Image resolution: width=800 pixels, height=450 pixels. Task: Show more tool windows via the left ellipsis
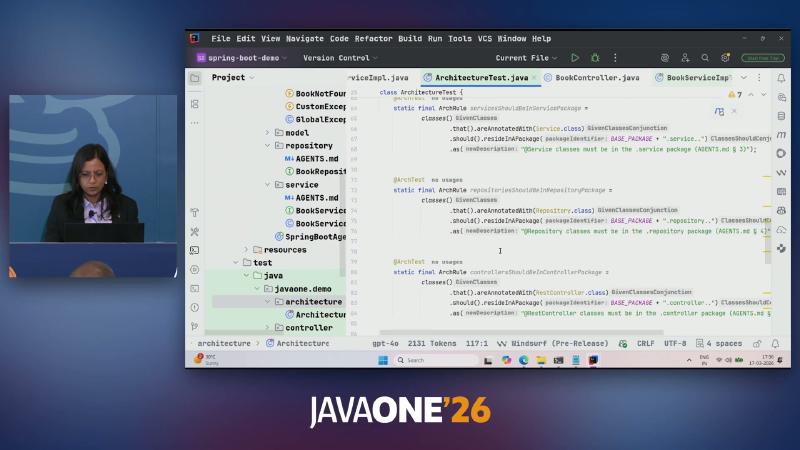tap(195, 123)
